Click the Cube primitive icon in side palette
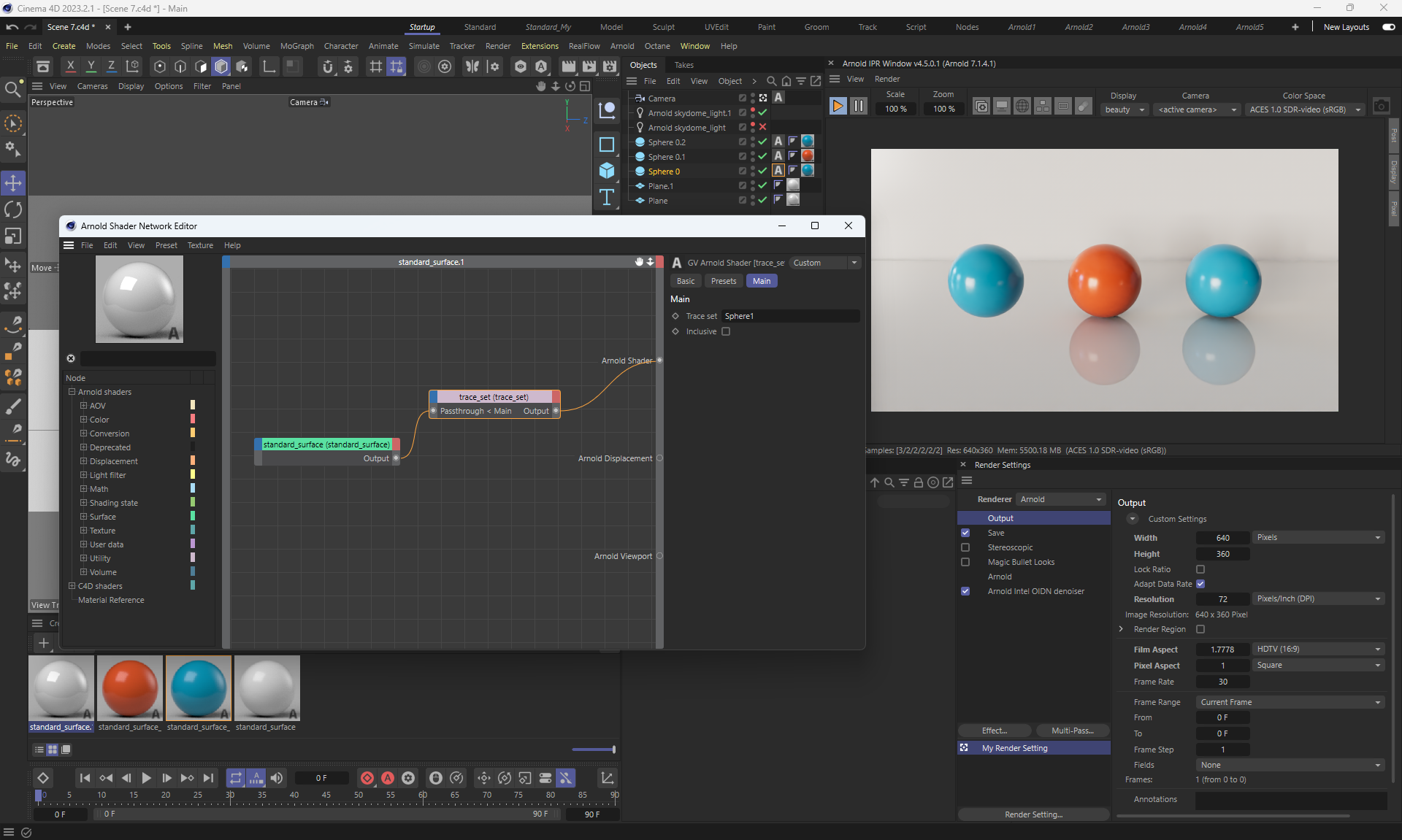The width and height of the screenshot is (1402, 840). [x=607, y=171]
